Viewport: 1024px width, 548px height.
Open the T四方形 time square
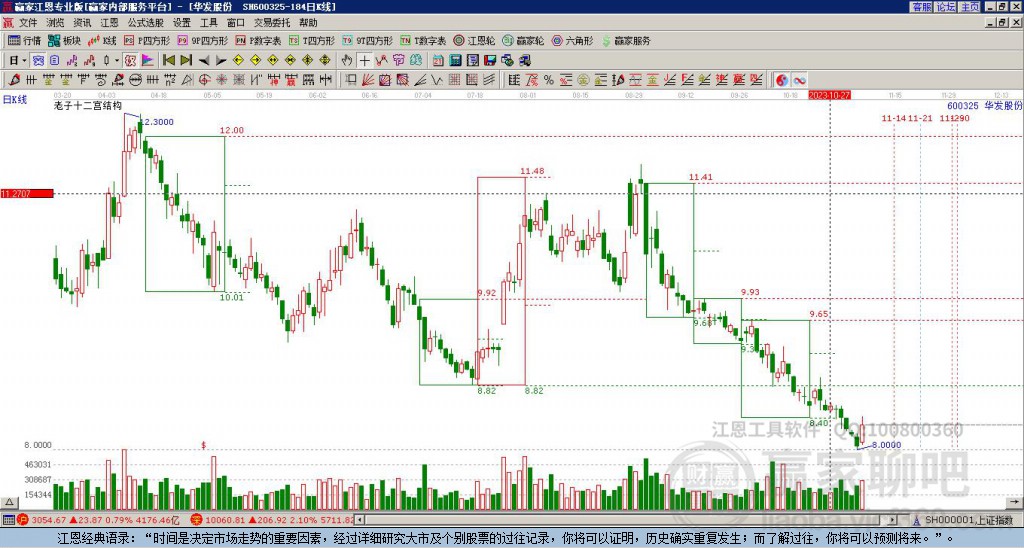click(311, 40)
